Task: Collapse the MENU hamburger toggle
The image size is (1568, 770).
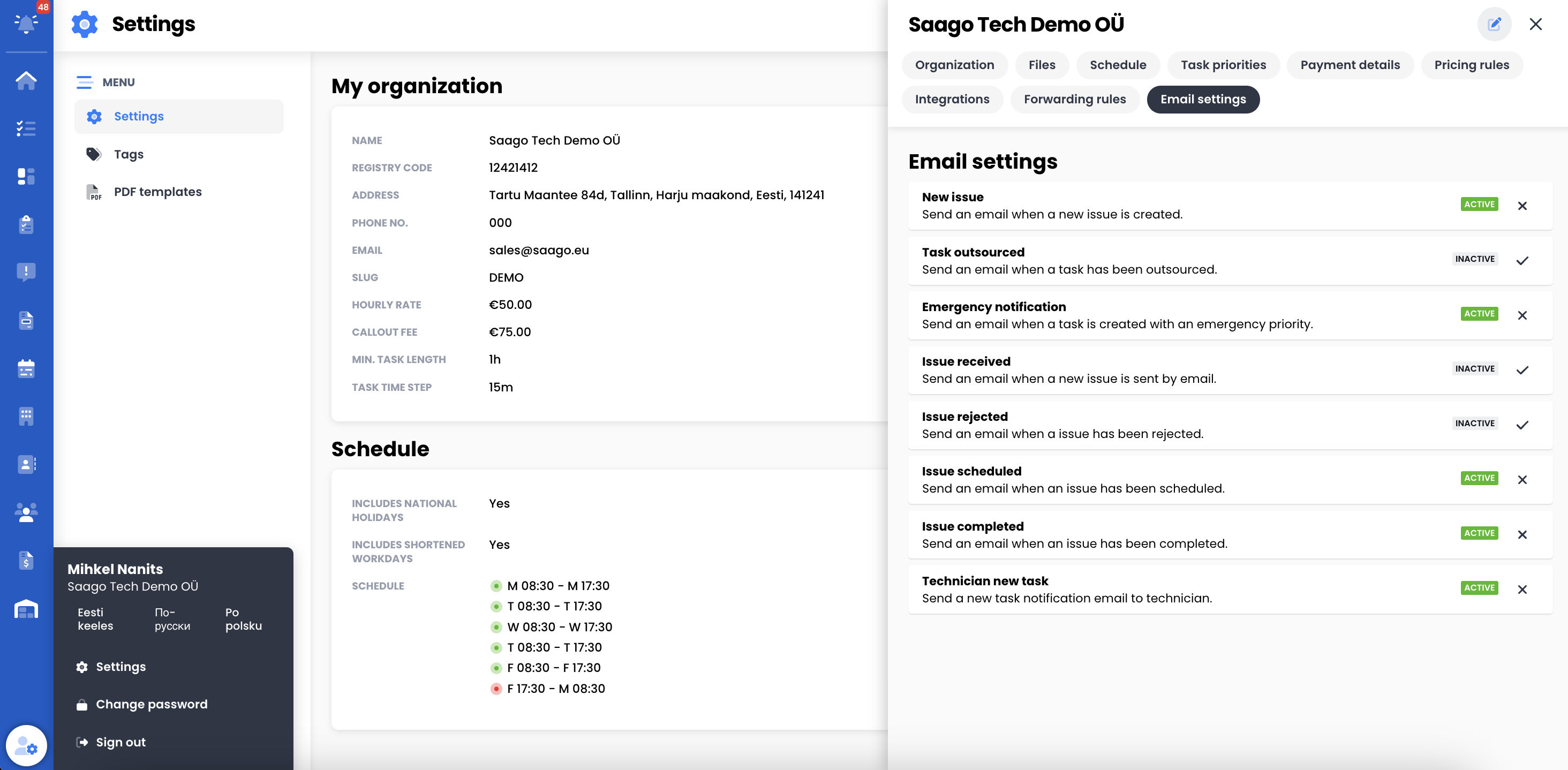Action: (x=85, y=82)
